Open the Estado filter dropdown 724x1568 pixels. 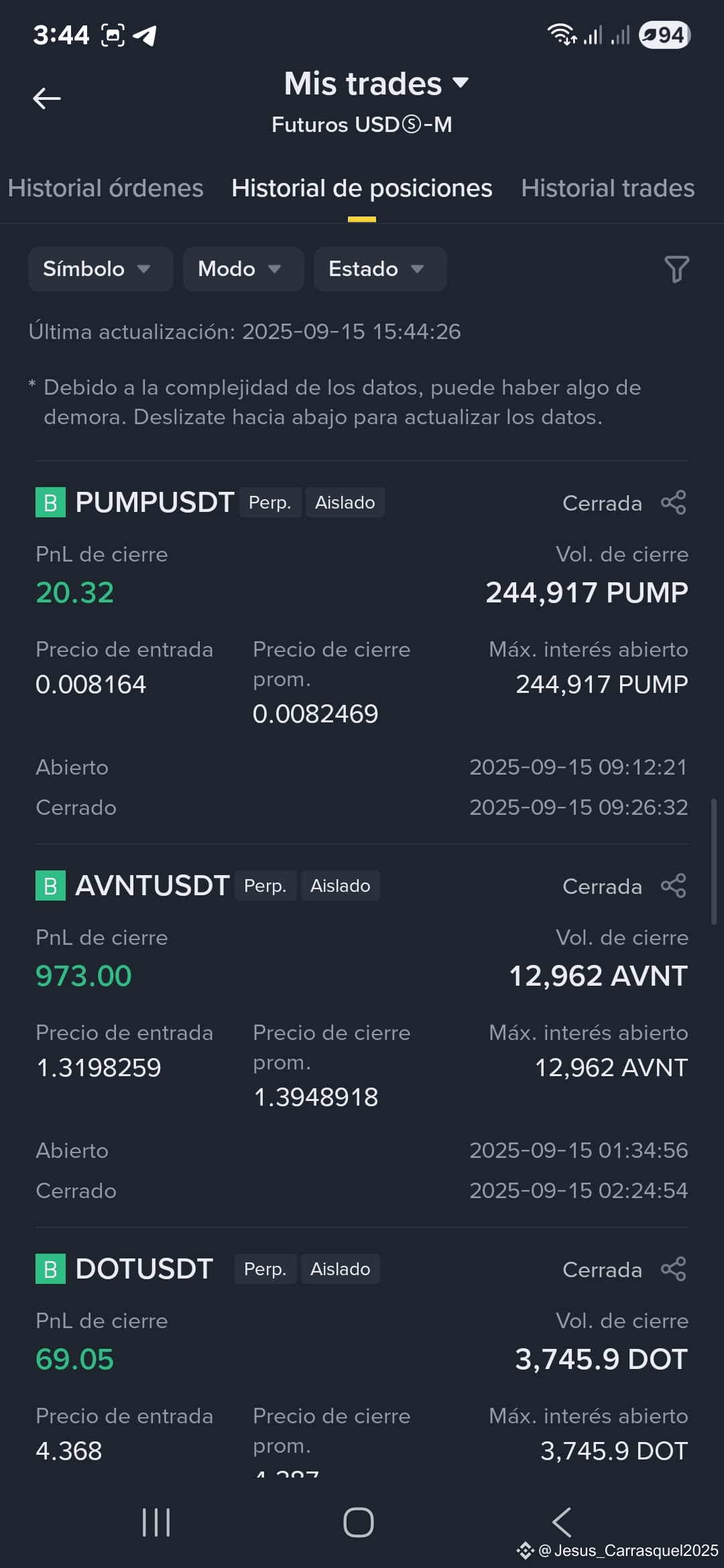pos(380,269)
